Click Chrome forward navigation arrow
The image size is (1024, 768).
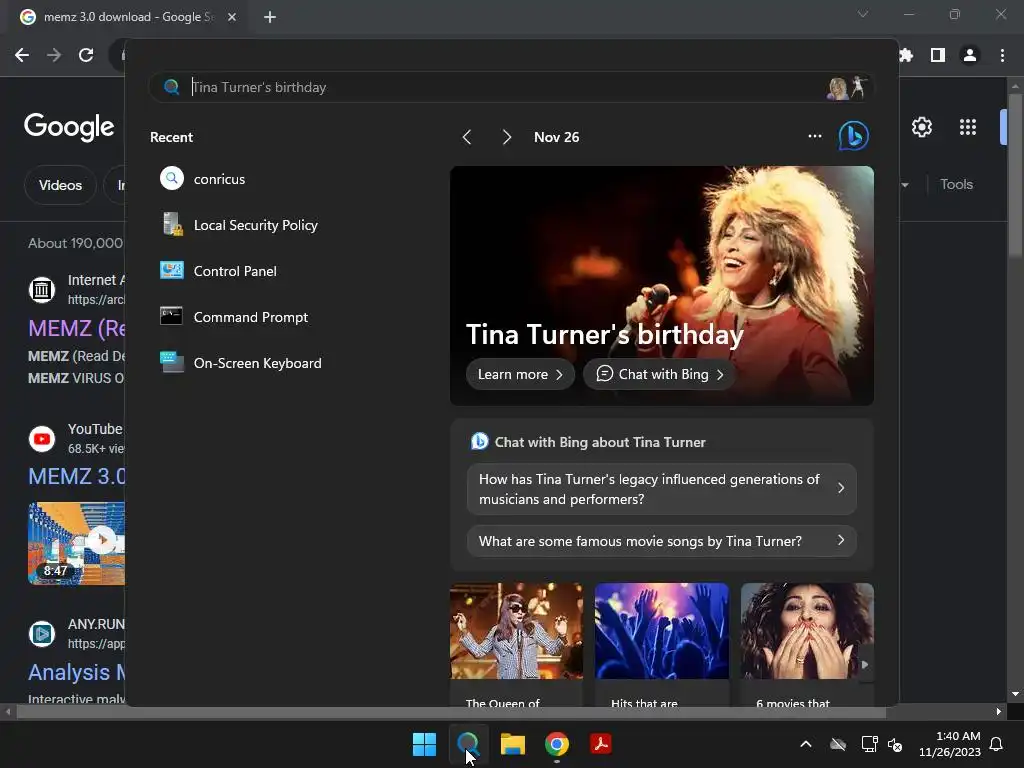pos(54,55)
